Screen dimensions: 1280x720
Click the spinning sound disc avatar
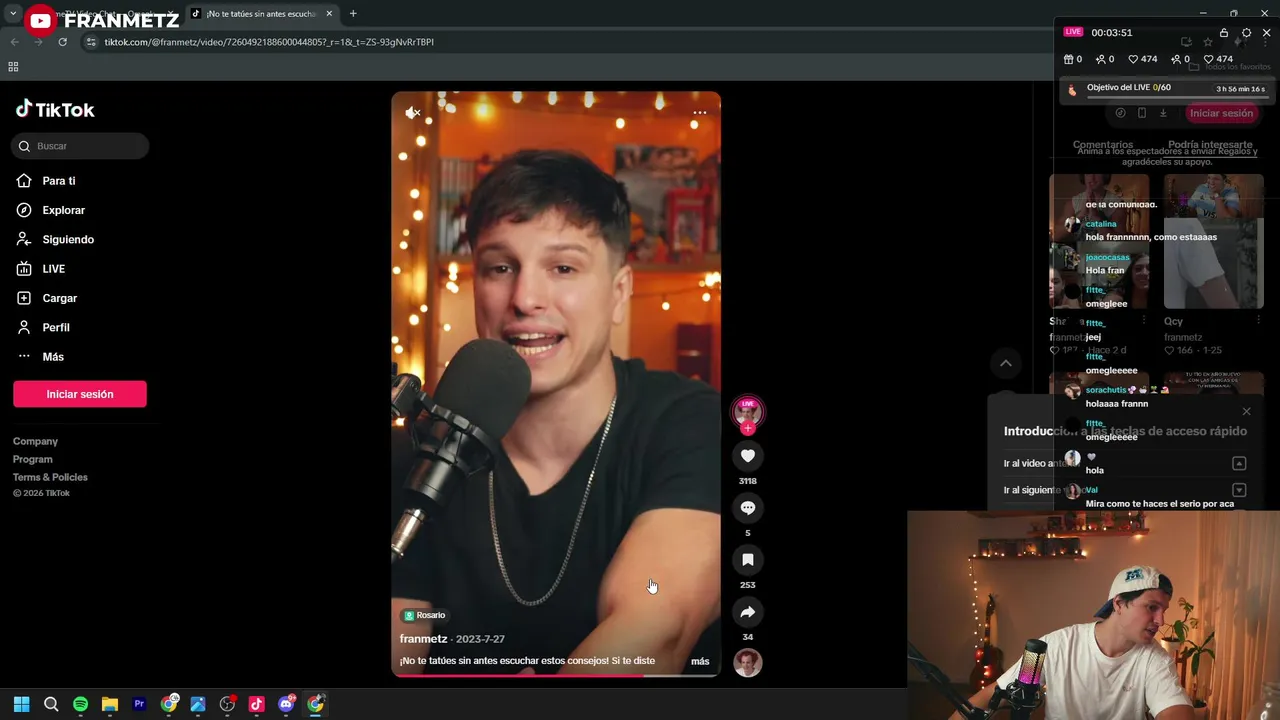pyautogui.click(x=747, y=663)
